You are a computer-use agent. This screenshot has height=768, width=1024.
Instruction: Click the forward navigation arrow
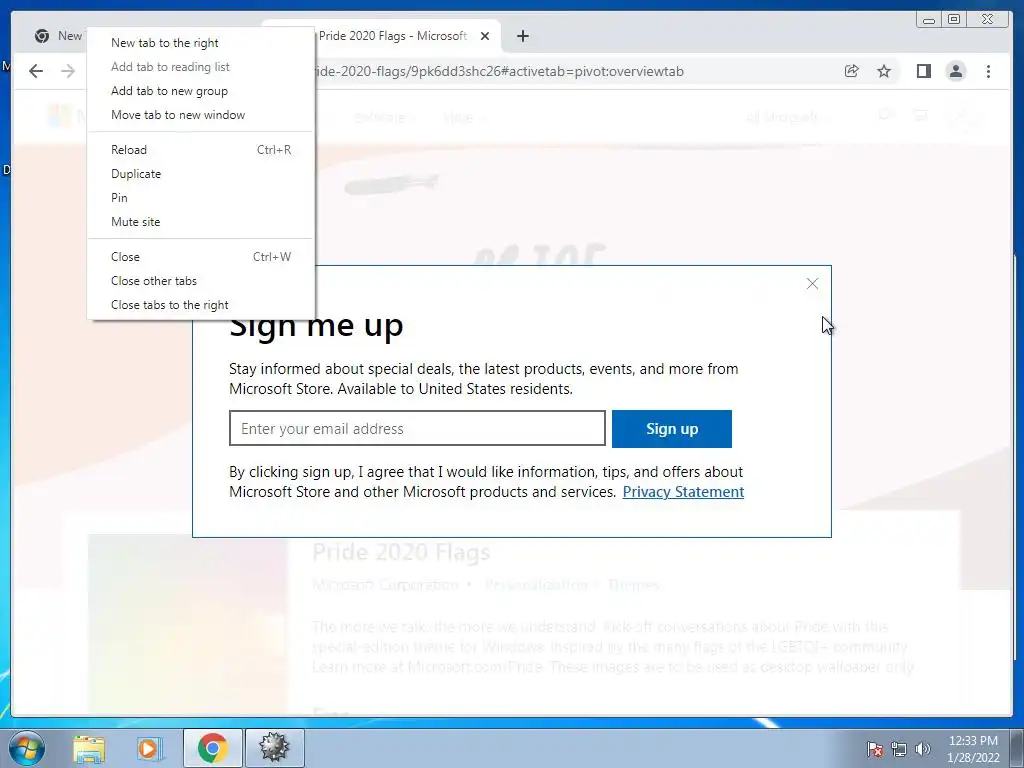click(68, 71)
